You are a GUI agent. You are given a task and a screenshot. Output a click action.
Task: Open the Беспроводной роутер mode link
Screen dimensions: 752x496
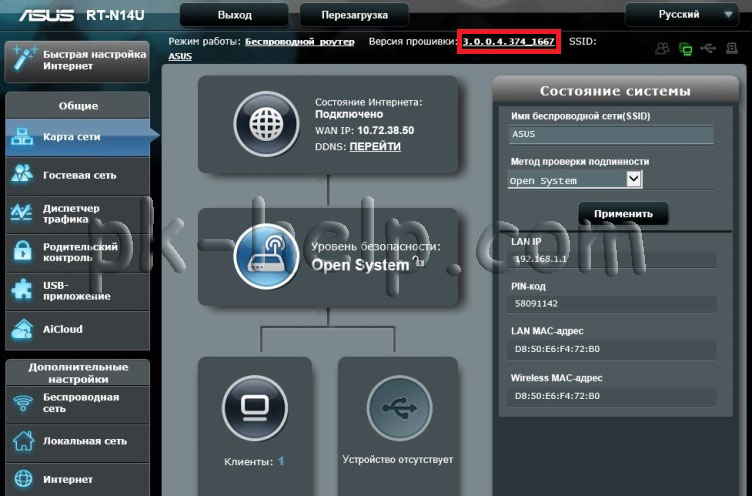click(x=300, y=42)
